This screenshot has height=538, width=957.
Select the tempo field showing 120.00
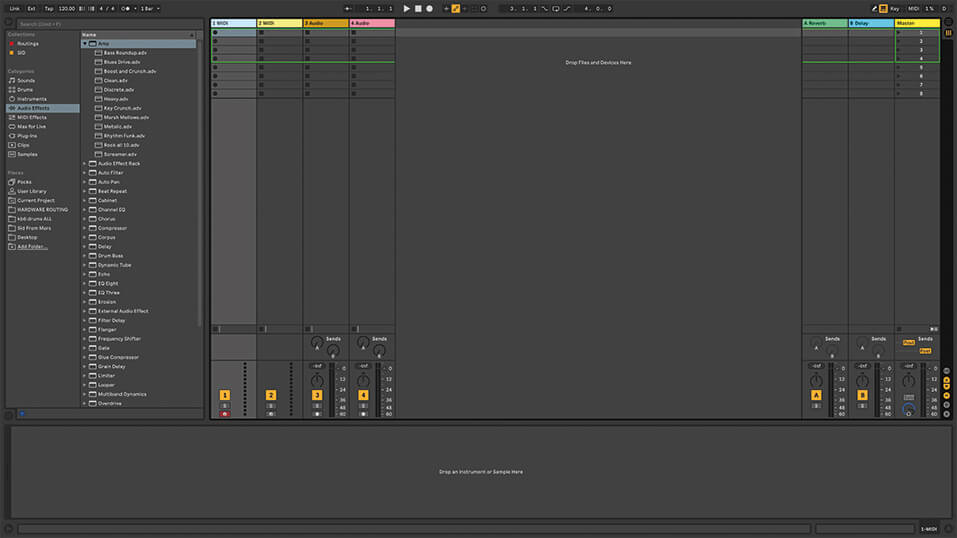(x=67, y=9)
